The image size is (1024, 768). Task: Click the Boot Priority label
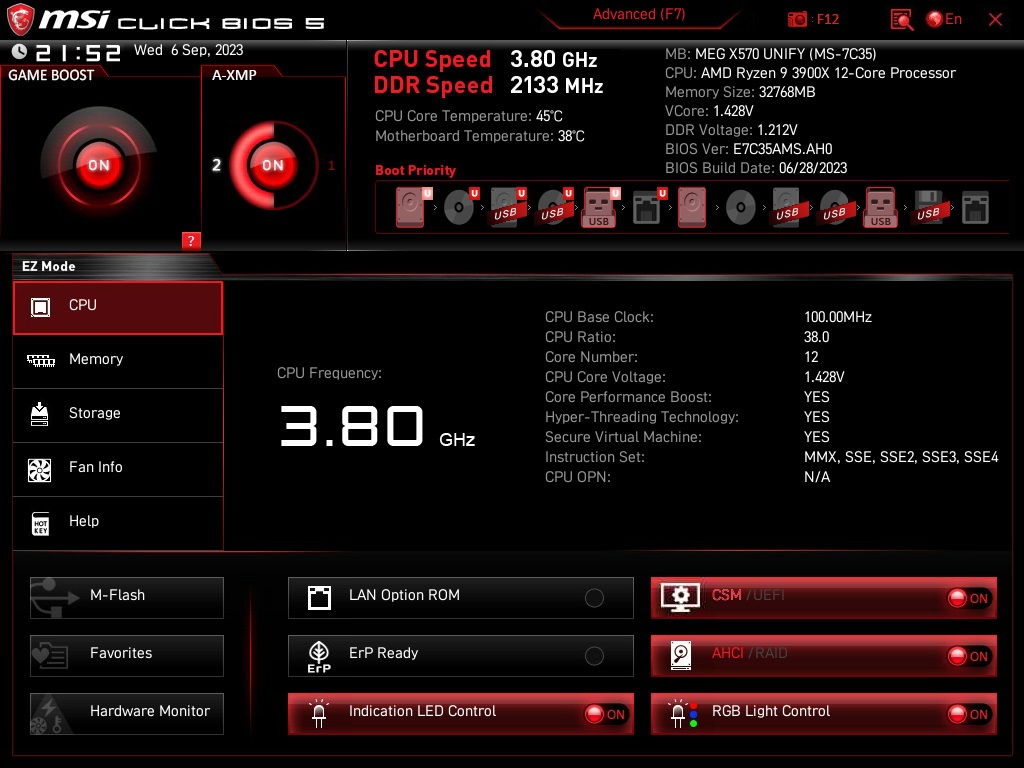[x=415, y=170]
